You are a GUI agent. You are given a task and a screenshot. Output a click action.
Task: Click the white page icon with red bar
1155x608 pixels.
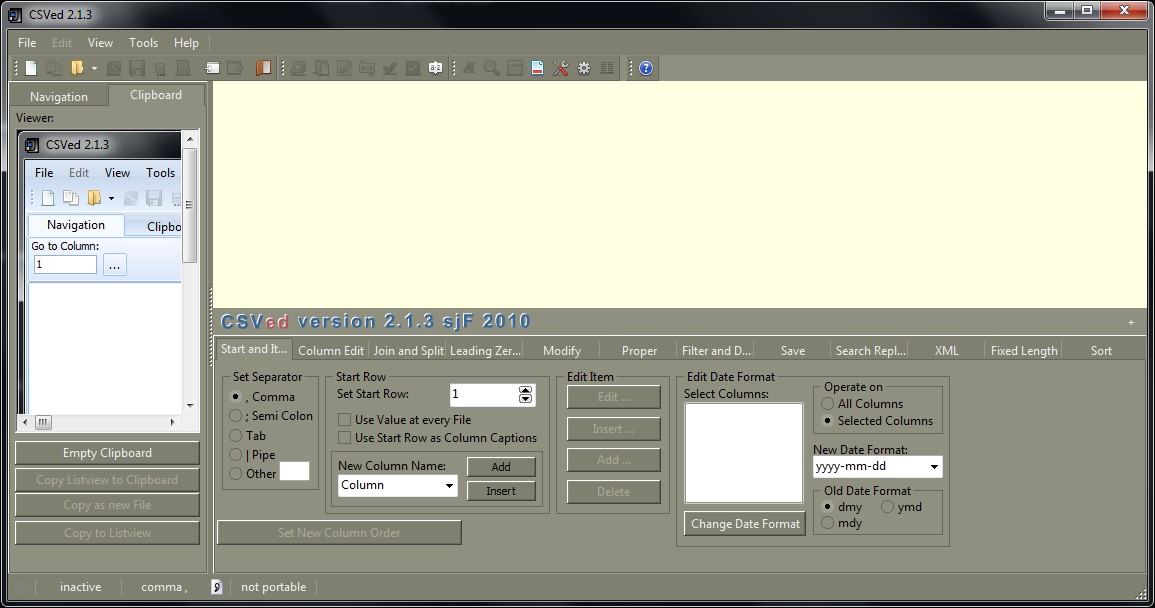pos(537,69)
